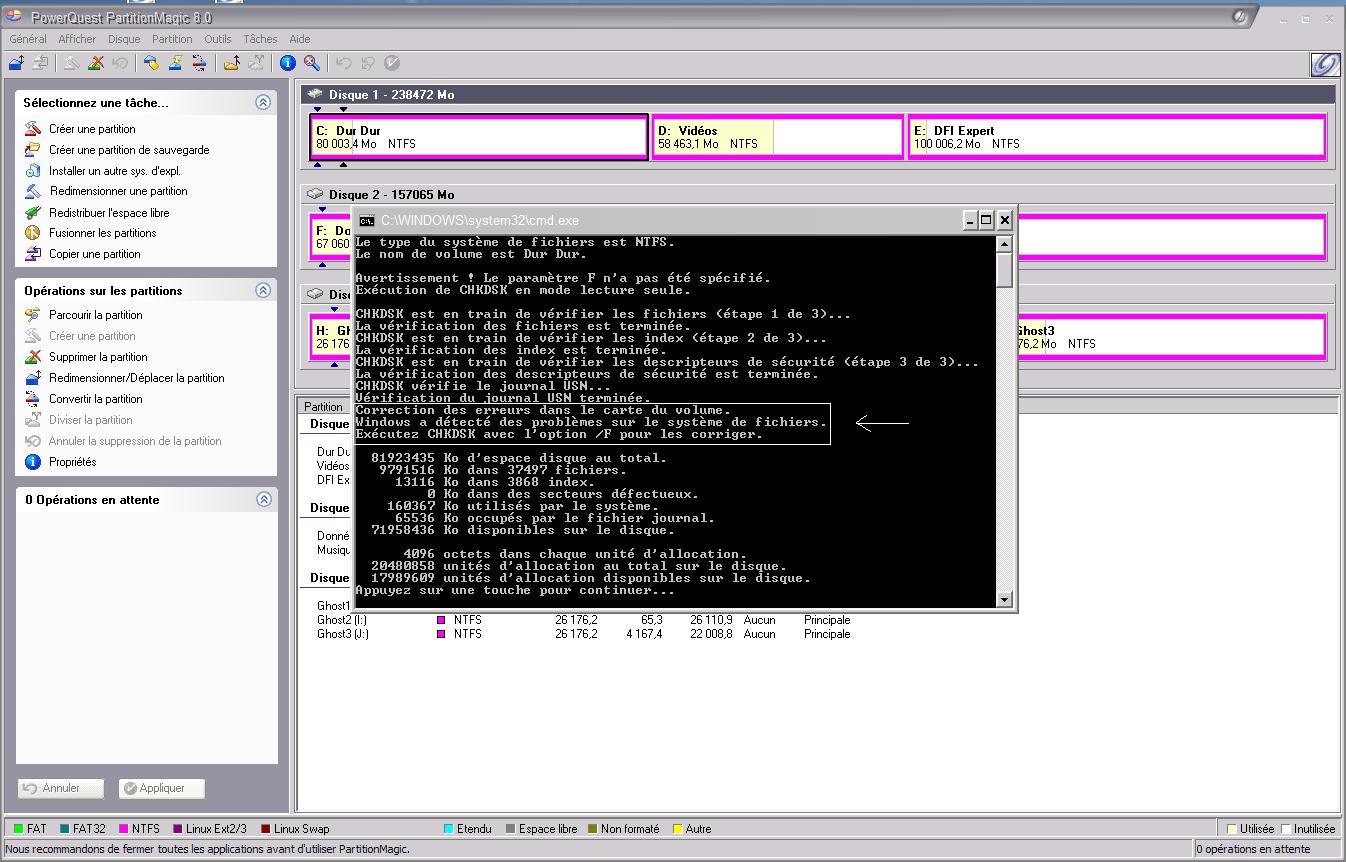Screen dimensions: 1346x862
Task: Click the cmd.exe window system menu icon
Action: pos(367,221)
